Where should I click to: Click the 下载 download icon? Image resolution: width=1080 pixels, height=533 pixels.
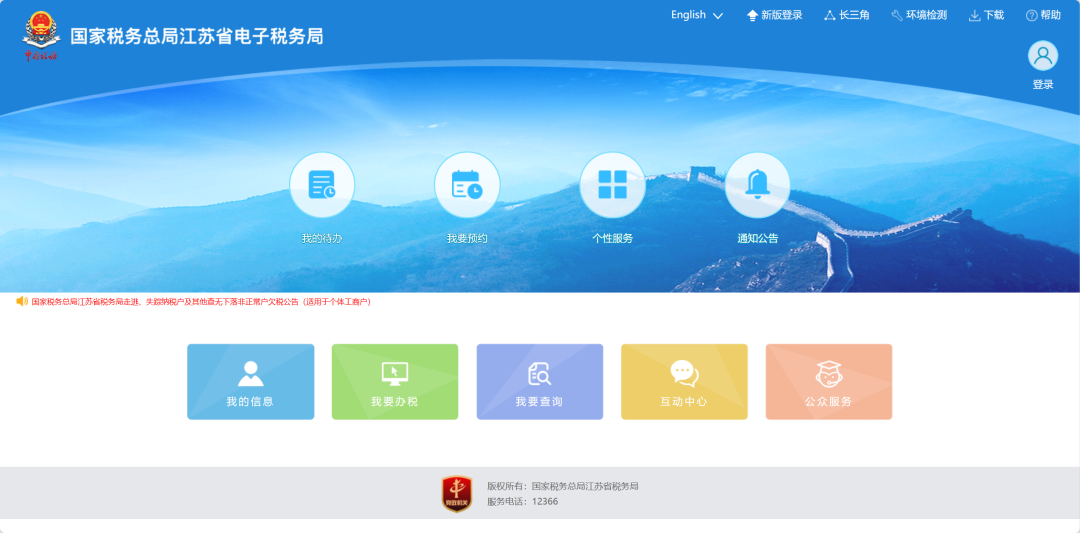point(975,15)
